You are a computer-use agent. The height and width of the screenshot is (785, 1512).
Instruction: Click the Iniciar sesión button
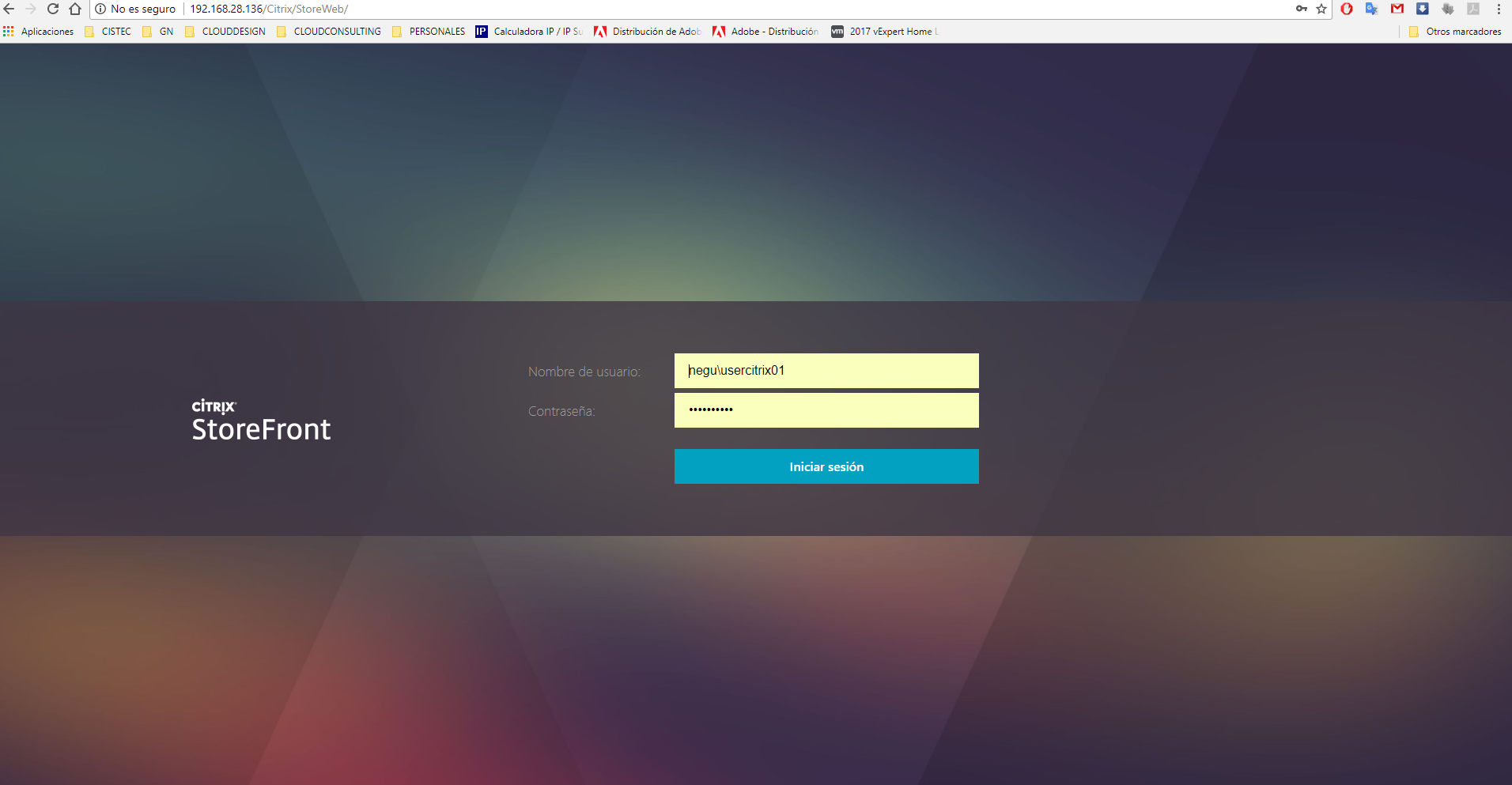pyautogui.click(x=826, y=466)
